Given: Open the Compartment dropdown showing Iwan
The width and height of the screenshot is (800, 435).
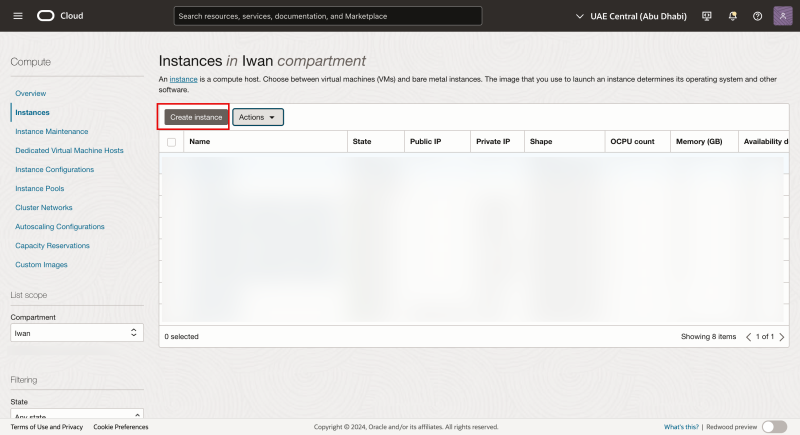Looking at the screenshot, I should (76, 333).
